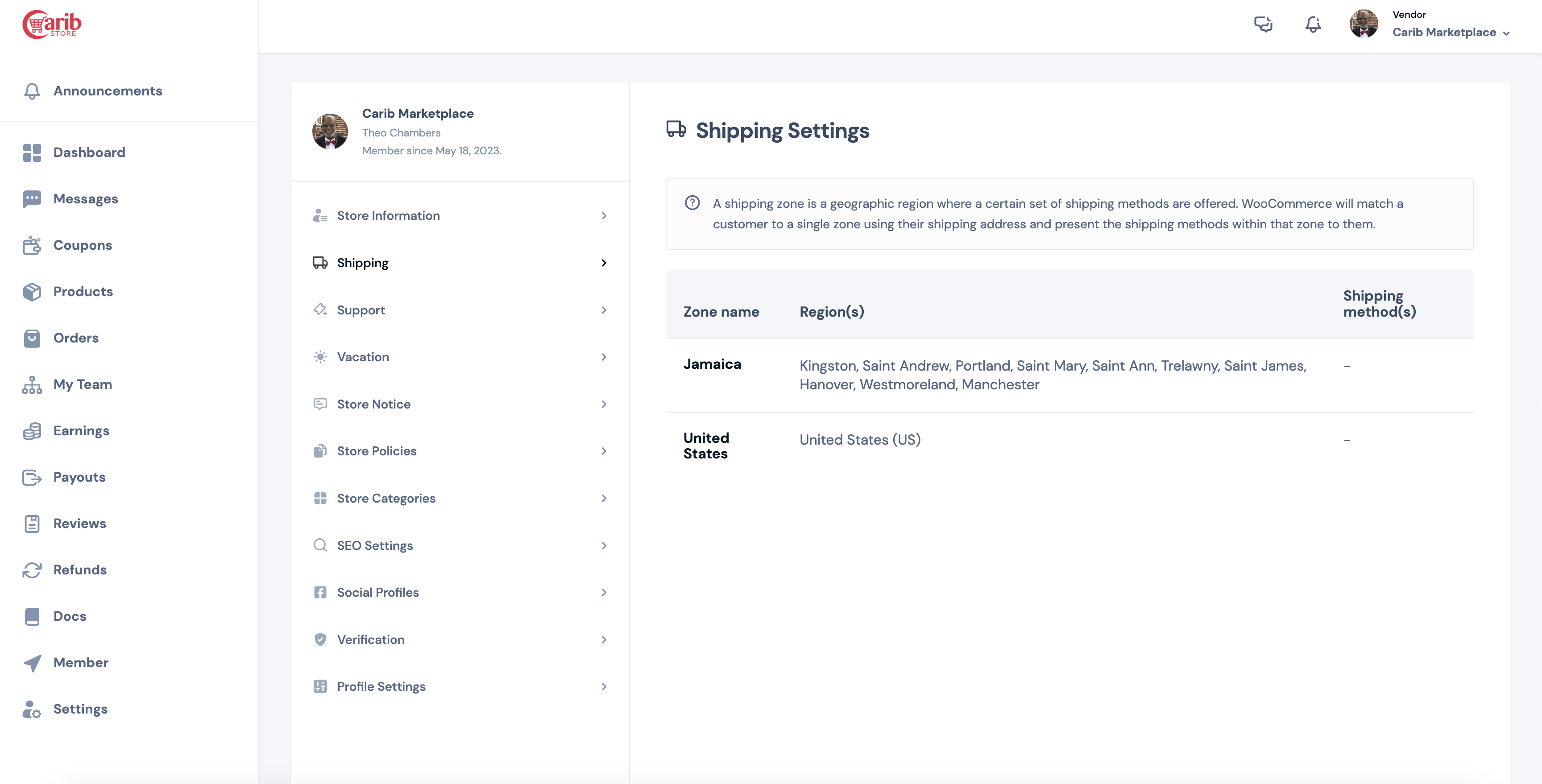1542x784 pixels.
Task: Open the Shipping settings menu item
Action: pyautogui.click(x=460, y=263)
